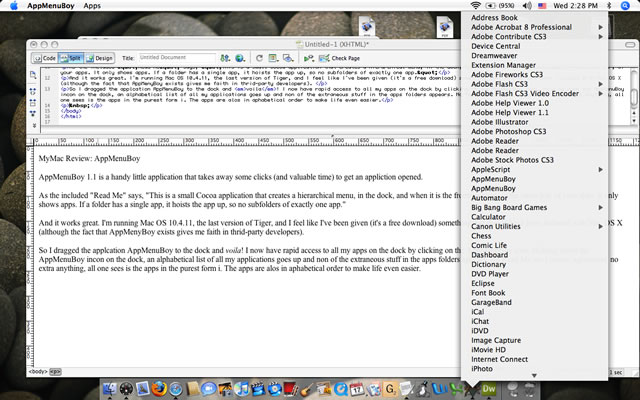Choose Dictionary from the apps menu
The height and width of the screenshot is (400, 640).
coord(534,264)
